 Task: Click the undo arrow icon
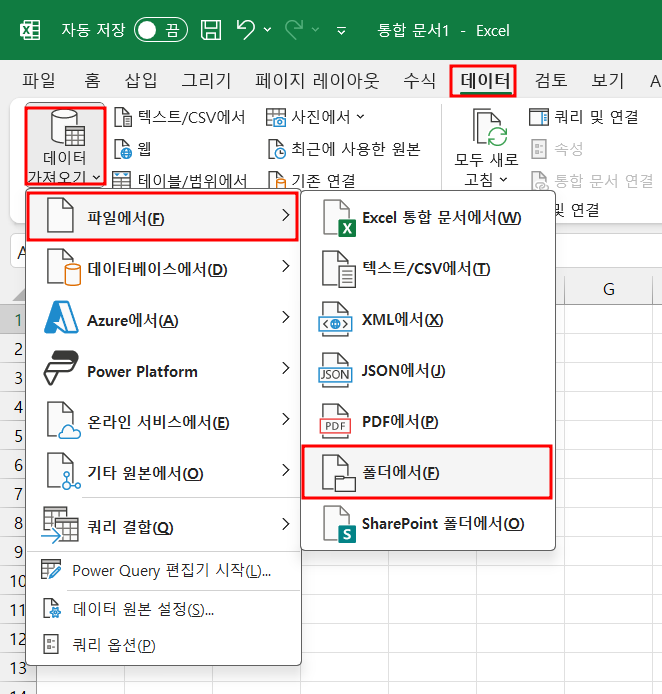[246, 30]
